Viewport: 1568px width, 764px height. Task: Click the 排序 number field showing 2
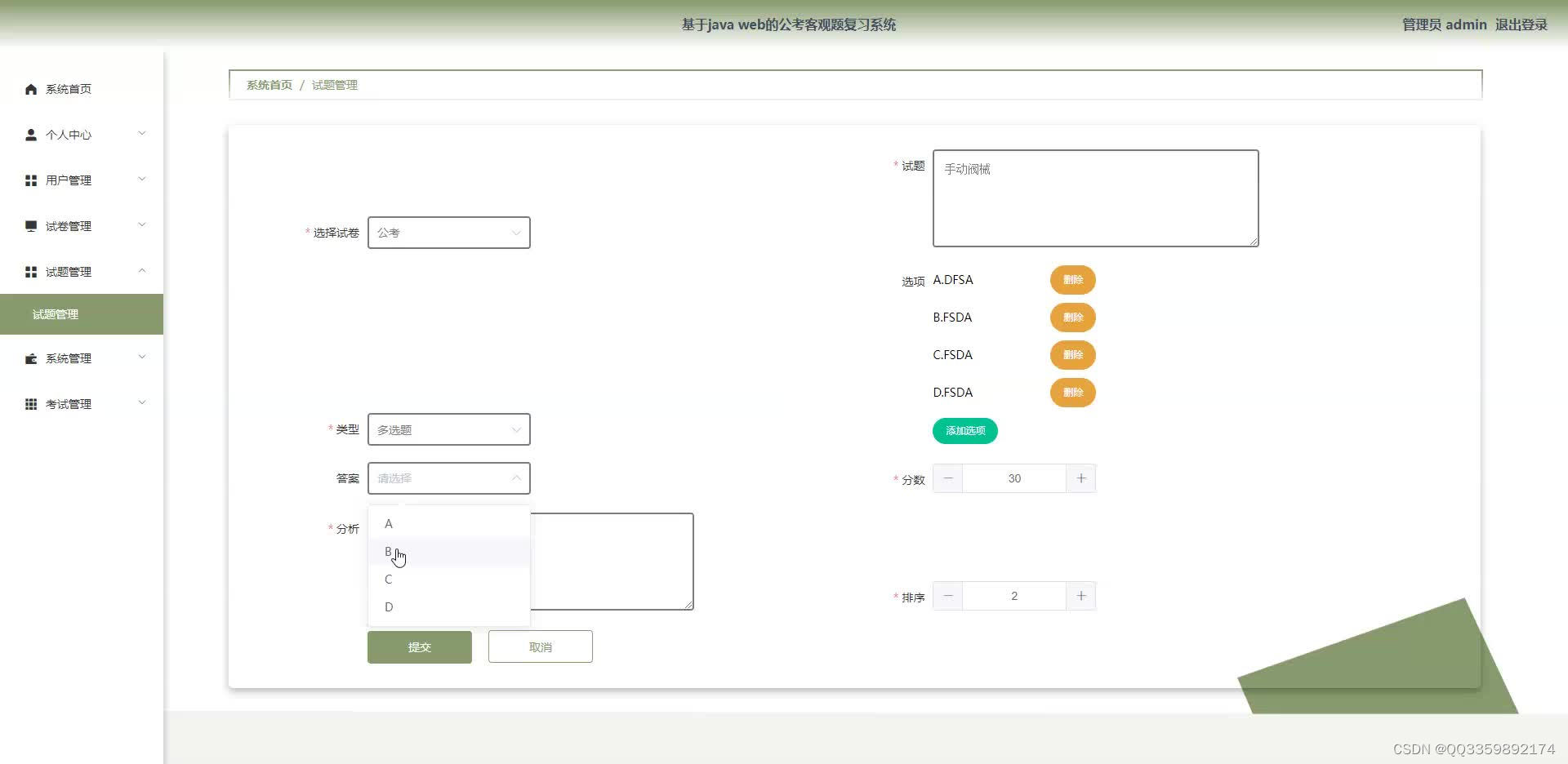click(x=1014, y=596)
